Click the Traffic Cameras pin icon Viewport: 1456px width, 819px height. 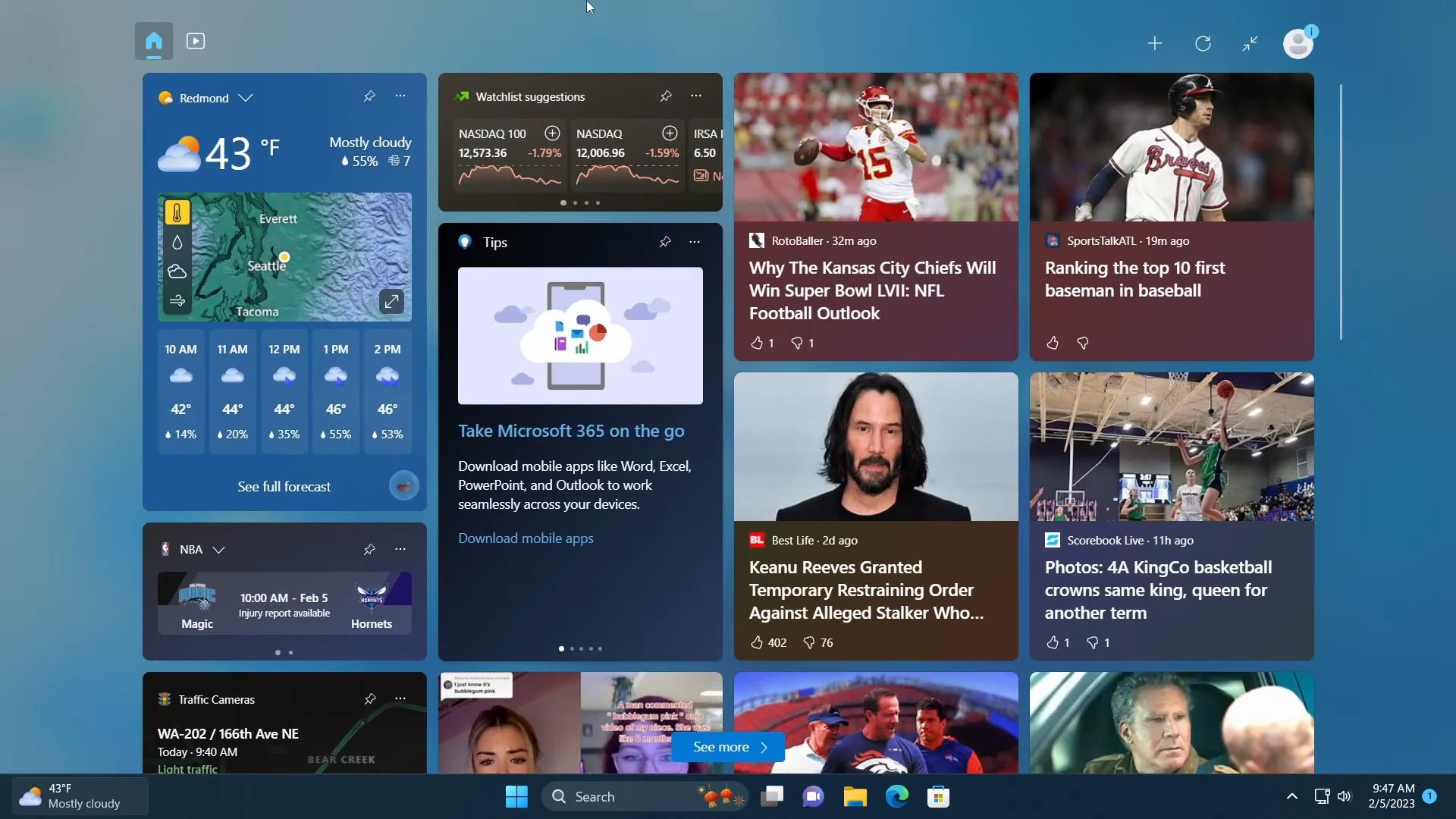368,699
